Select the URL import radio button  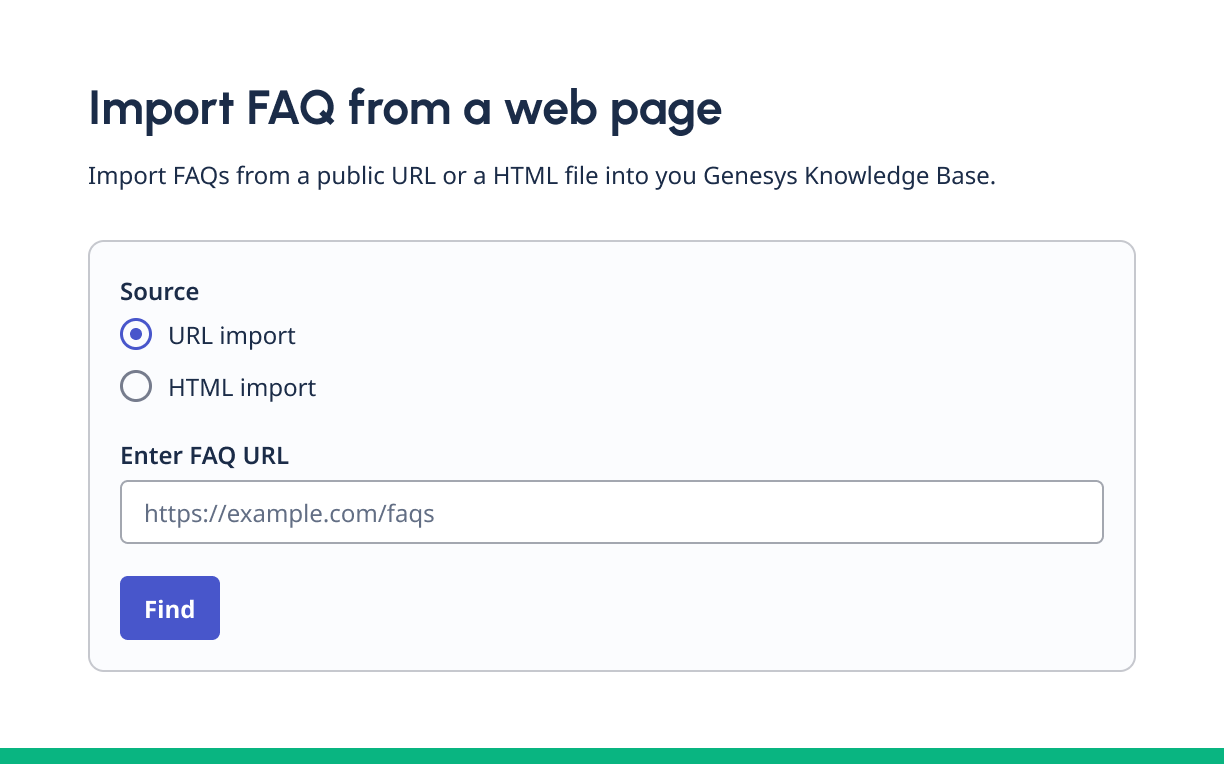point(136,335)
